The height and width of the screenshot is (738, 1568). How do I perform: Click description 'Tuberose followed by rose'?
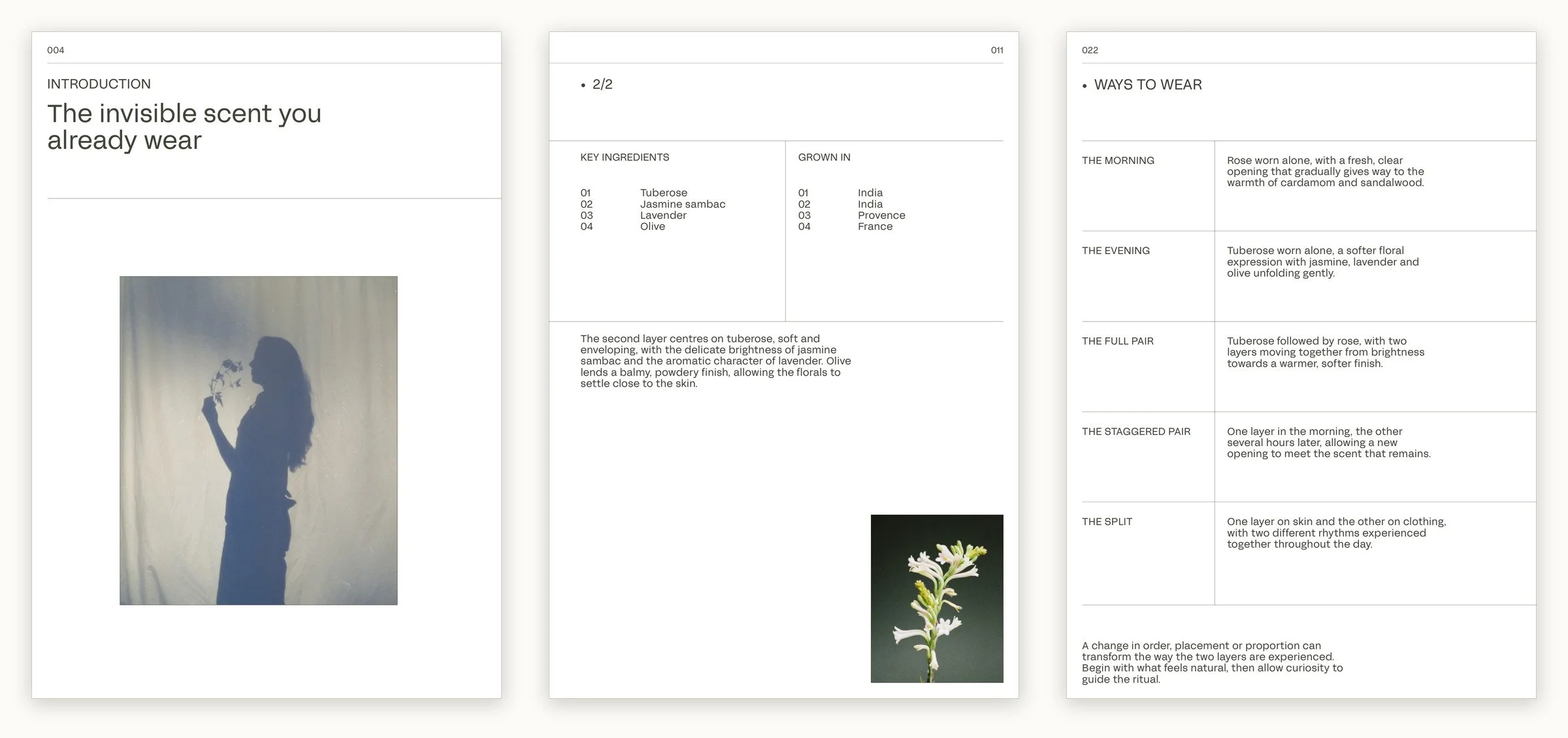(1326, 352)
